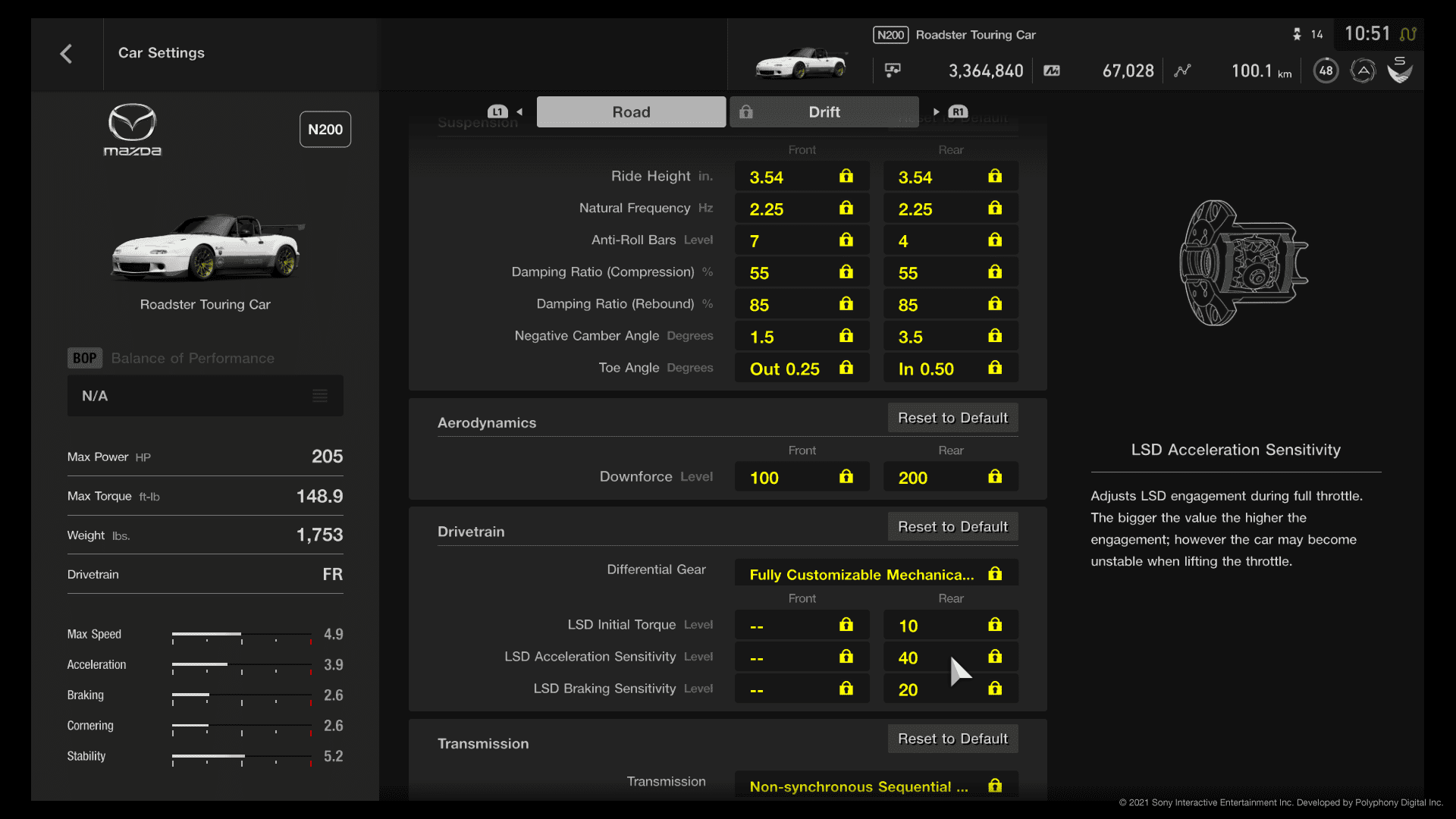This screenshot has height=819, width=1456.
Task: Open the Balance of Performance N/A dropdown
Action: pyautogui.click(x=206, y=396)
